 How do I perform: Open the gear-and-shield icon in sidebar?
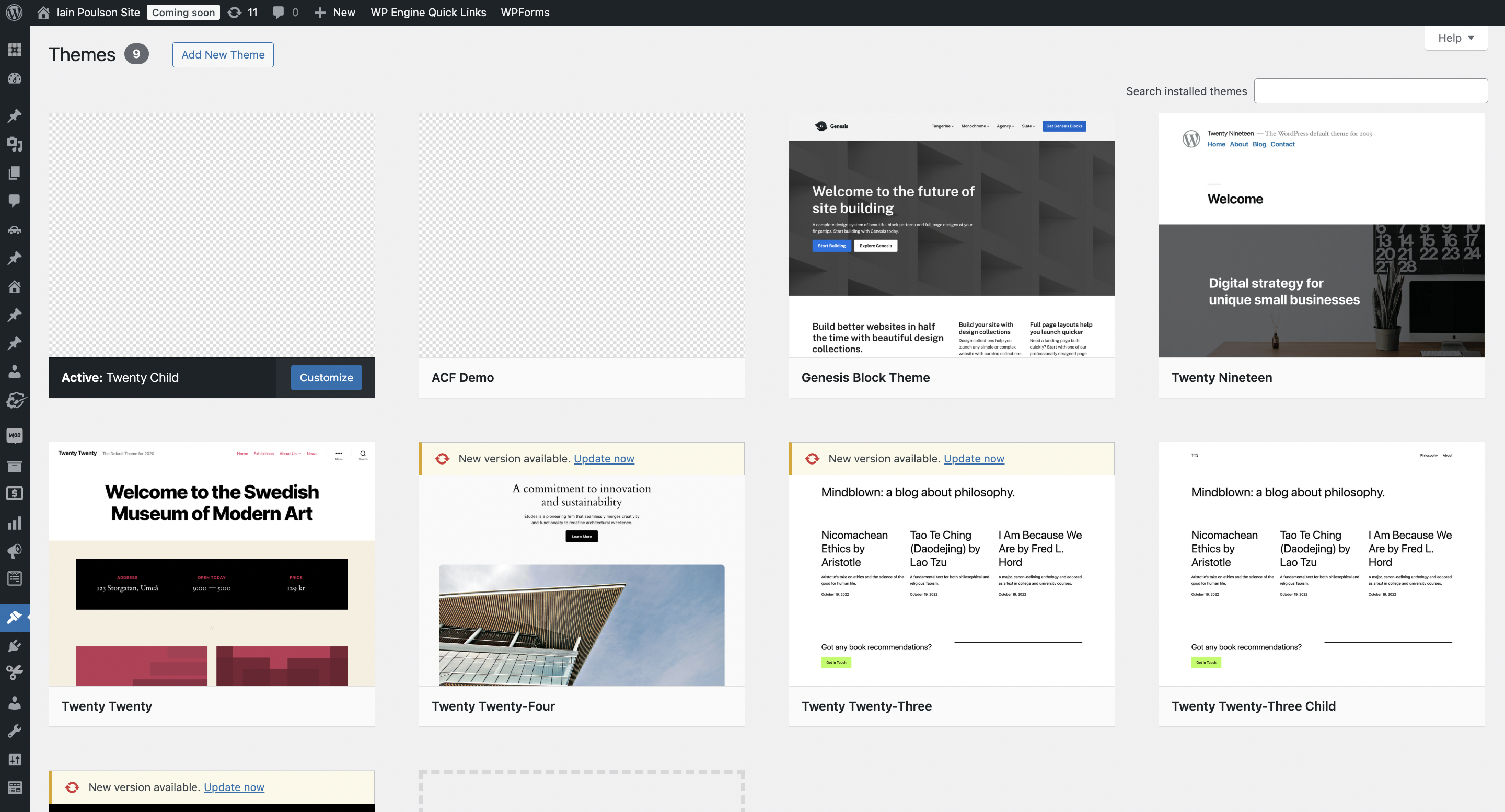15,400
